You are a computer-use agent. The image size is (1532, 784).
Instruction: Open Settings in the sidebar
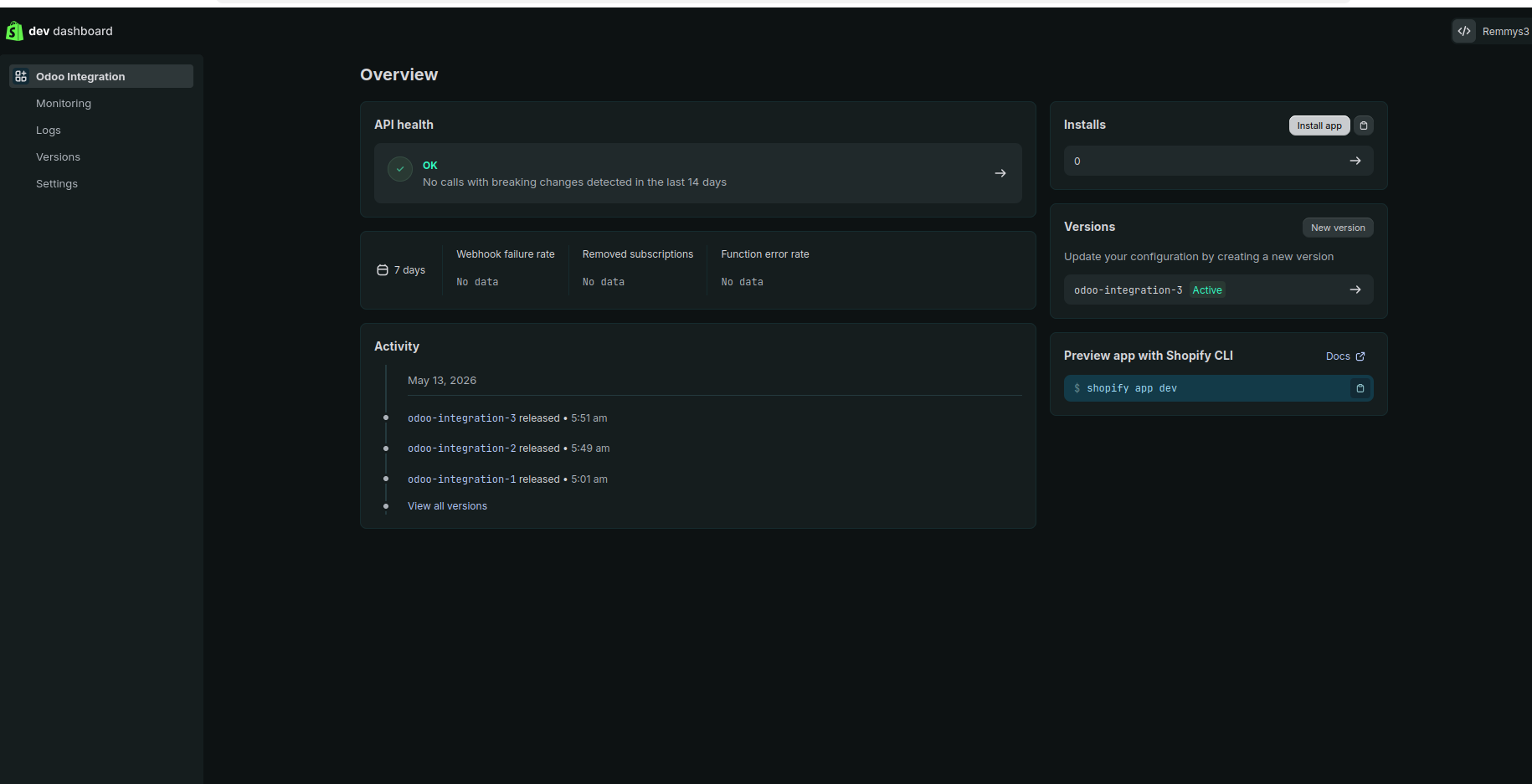click(57, 183)
